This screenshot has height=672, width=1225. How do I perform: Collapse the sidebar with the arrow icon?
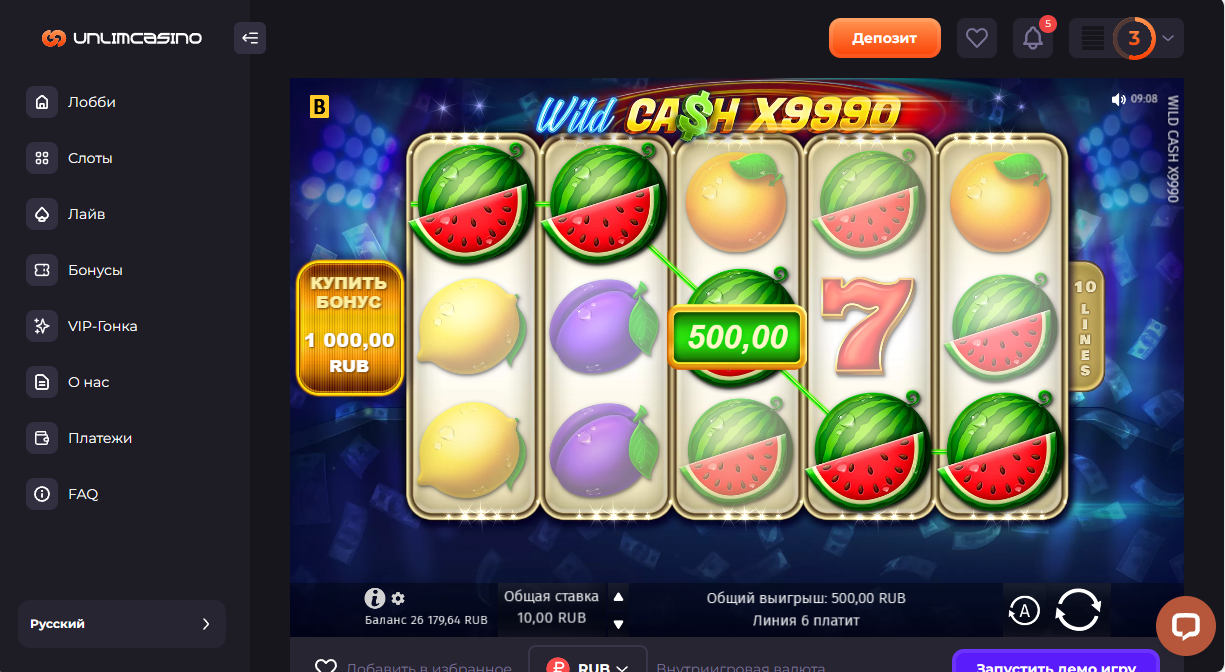tap(250, 38)
